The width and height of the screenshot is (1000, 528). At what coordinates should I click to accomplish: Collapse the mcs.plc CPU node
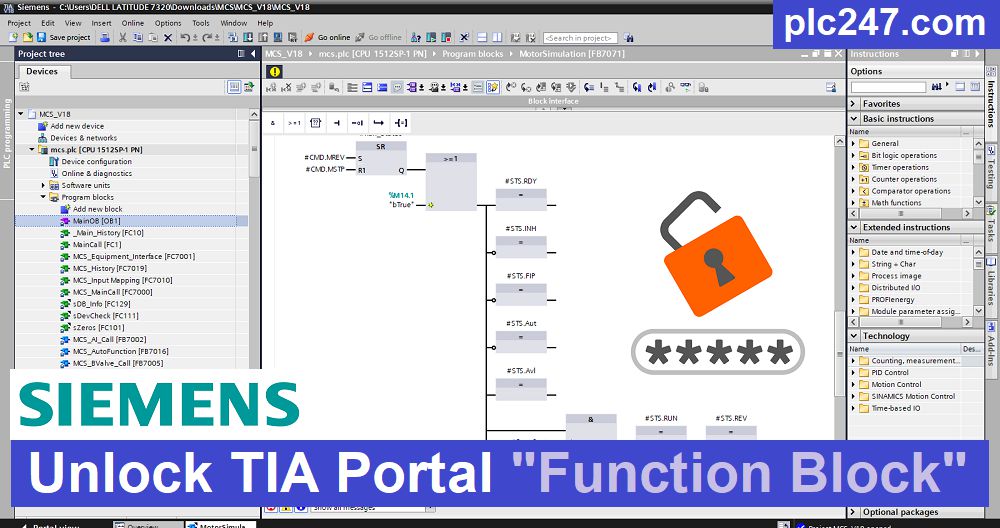32,150
